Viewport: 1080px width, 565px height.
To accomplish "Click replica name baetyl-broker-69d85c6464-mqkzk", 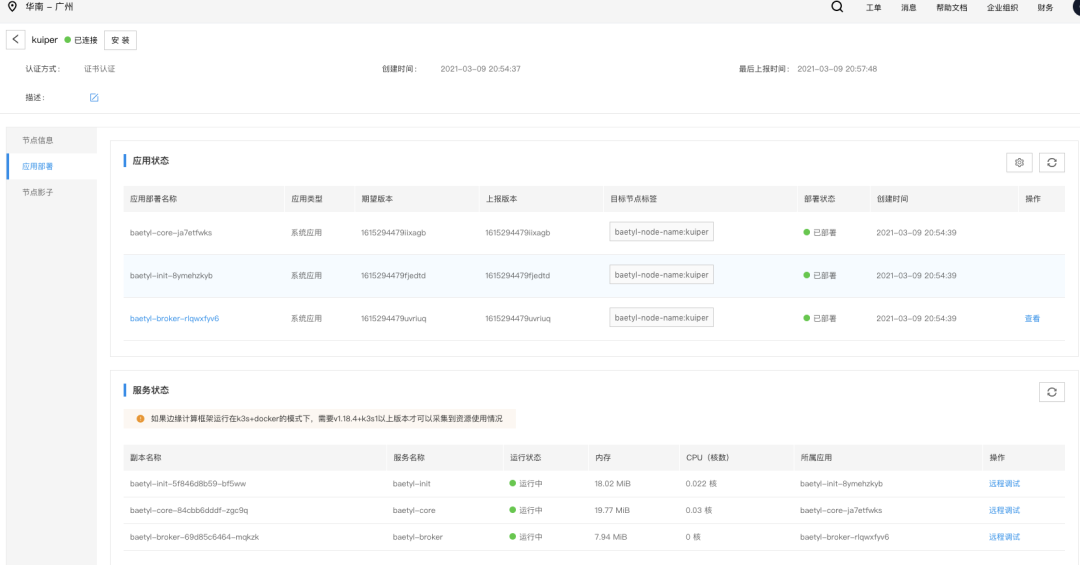I will click(x=194, y=537).
